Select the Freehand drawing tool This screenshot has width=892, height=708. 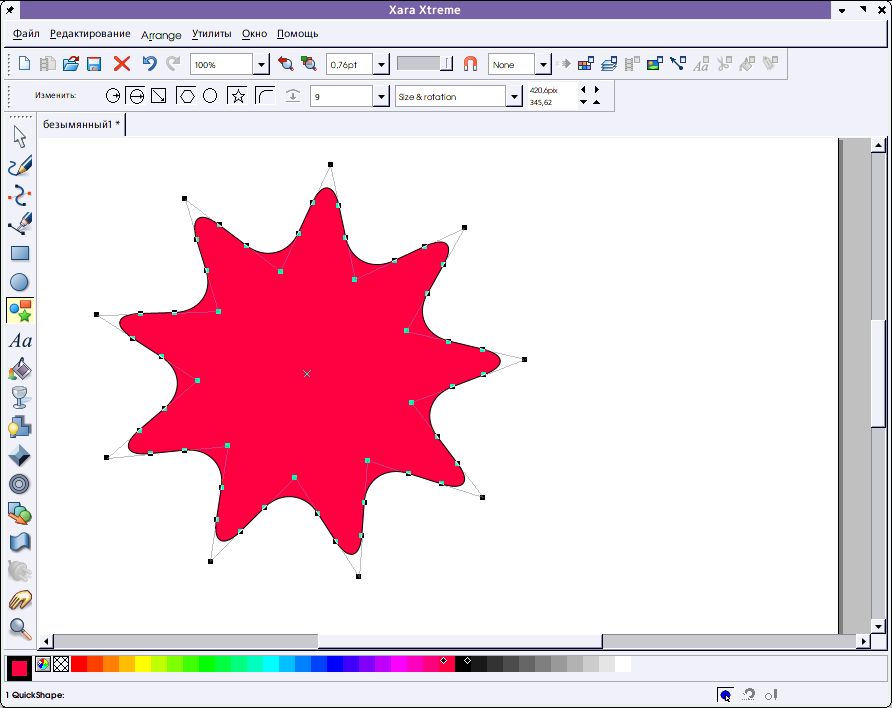point(20,166)
